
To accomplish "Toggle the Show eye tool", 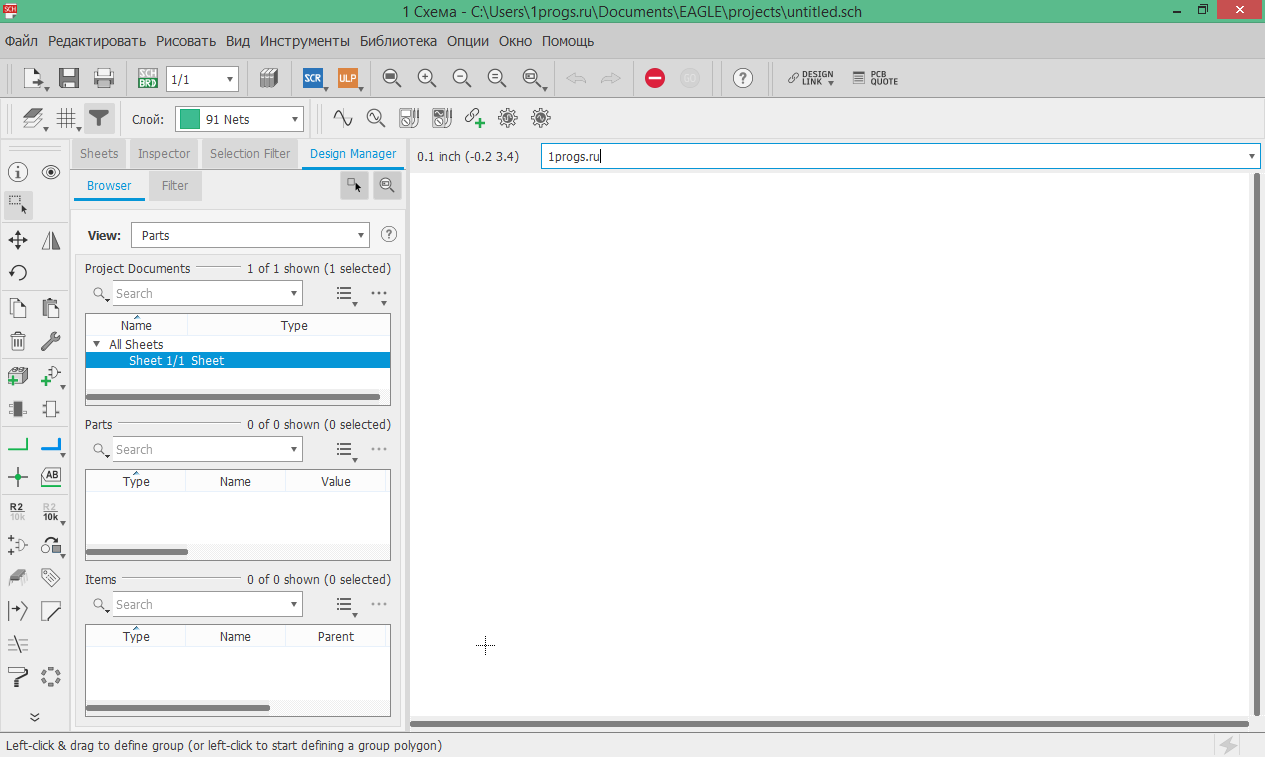I will pos(51,172).
